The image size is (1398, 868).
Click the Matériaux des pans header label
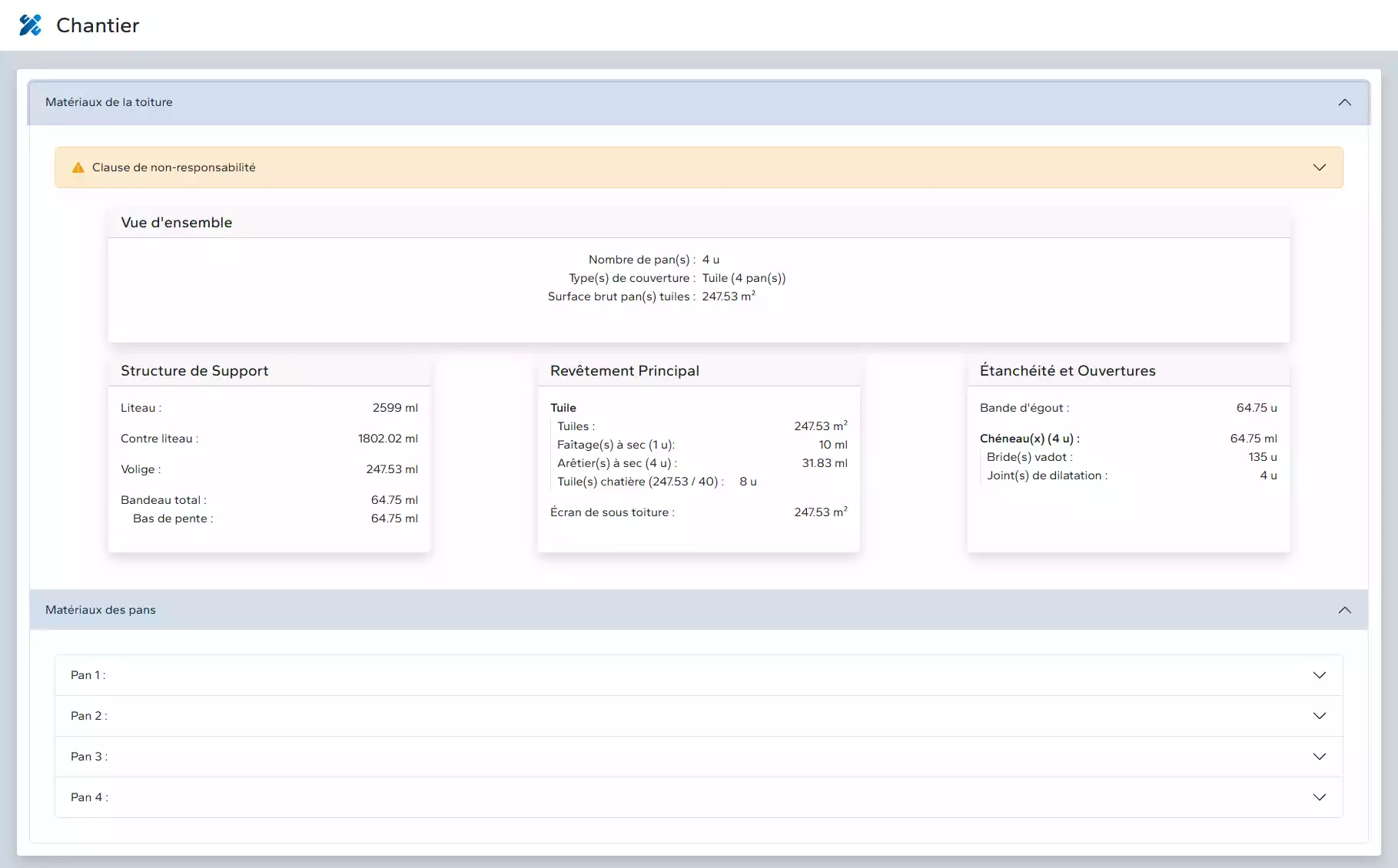[100, 610]
